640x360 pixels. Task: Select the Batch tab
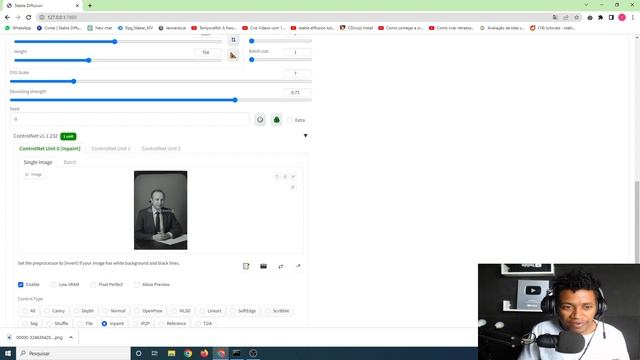[70, 162]
